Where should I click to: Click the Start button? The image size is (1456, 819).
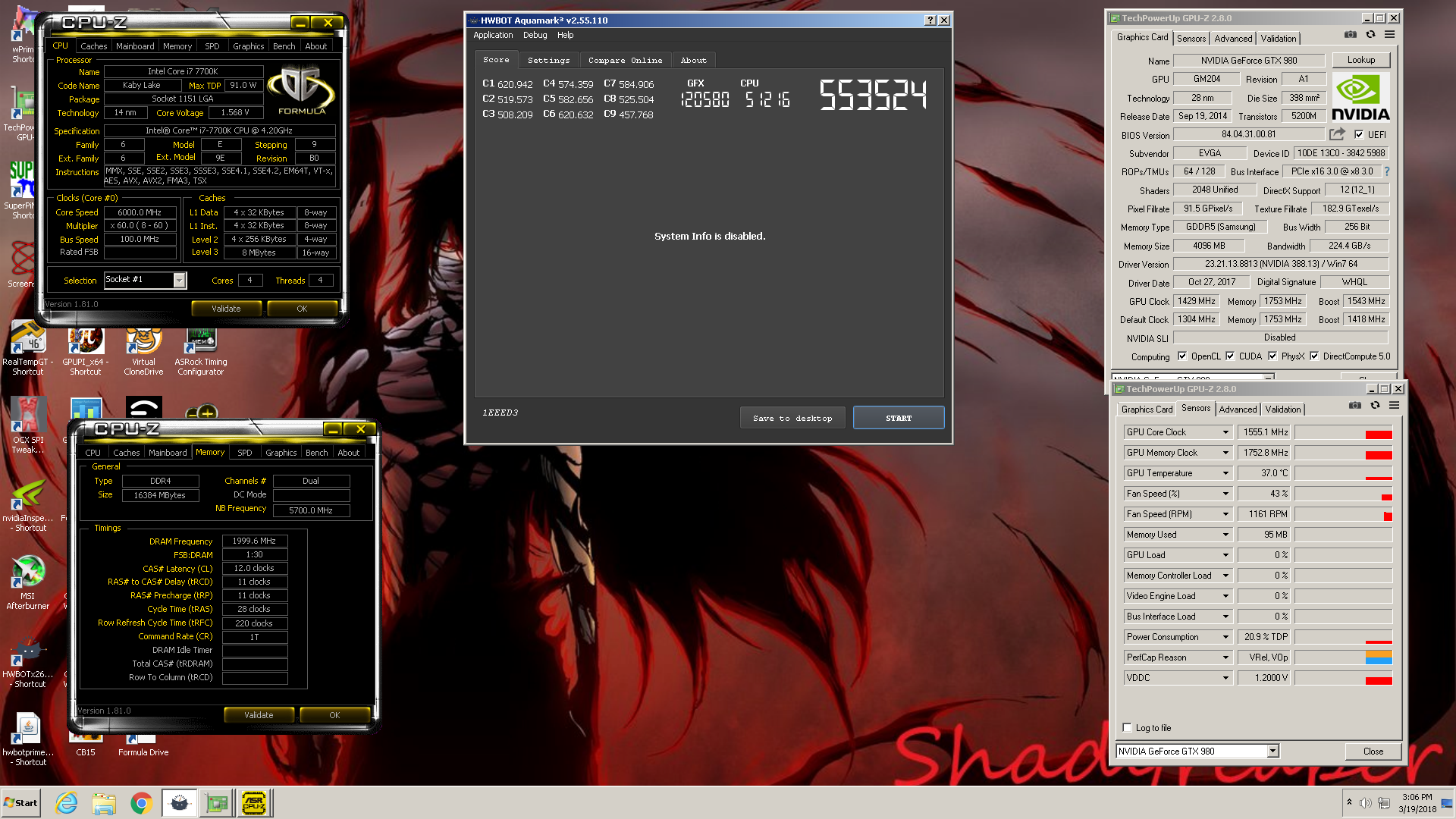[x=21, y=803]
